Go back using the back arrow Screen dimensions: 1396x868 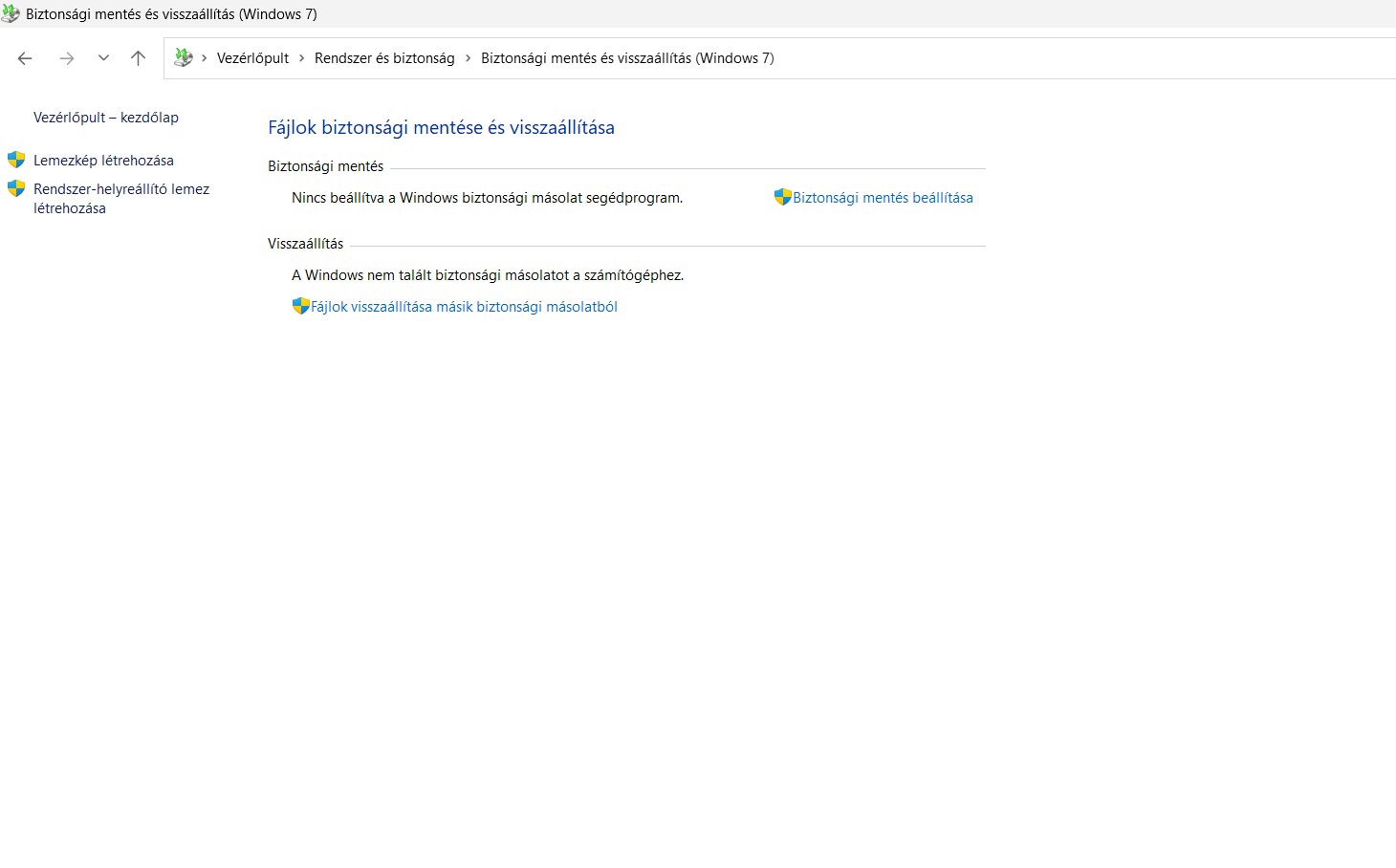[x=25, y=58]
